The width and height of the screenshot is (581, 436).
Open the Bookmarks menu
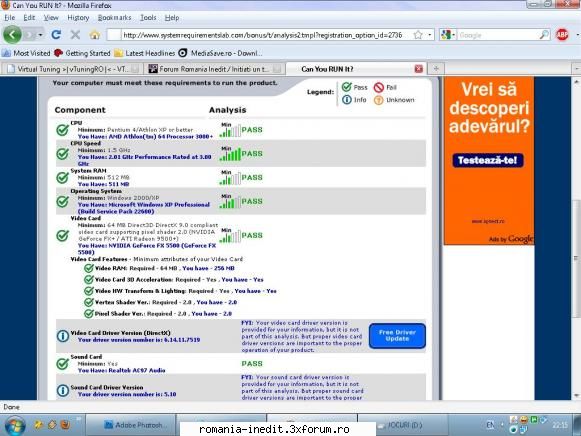[x=114, y=17]
